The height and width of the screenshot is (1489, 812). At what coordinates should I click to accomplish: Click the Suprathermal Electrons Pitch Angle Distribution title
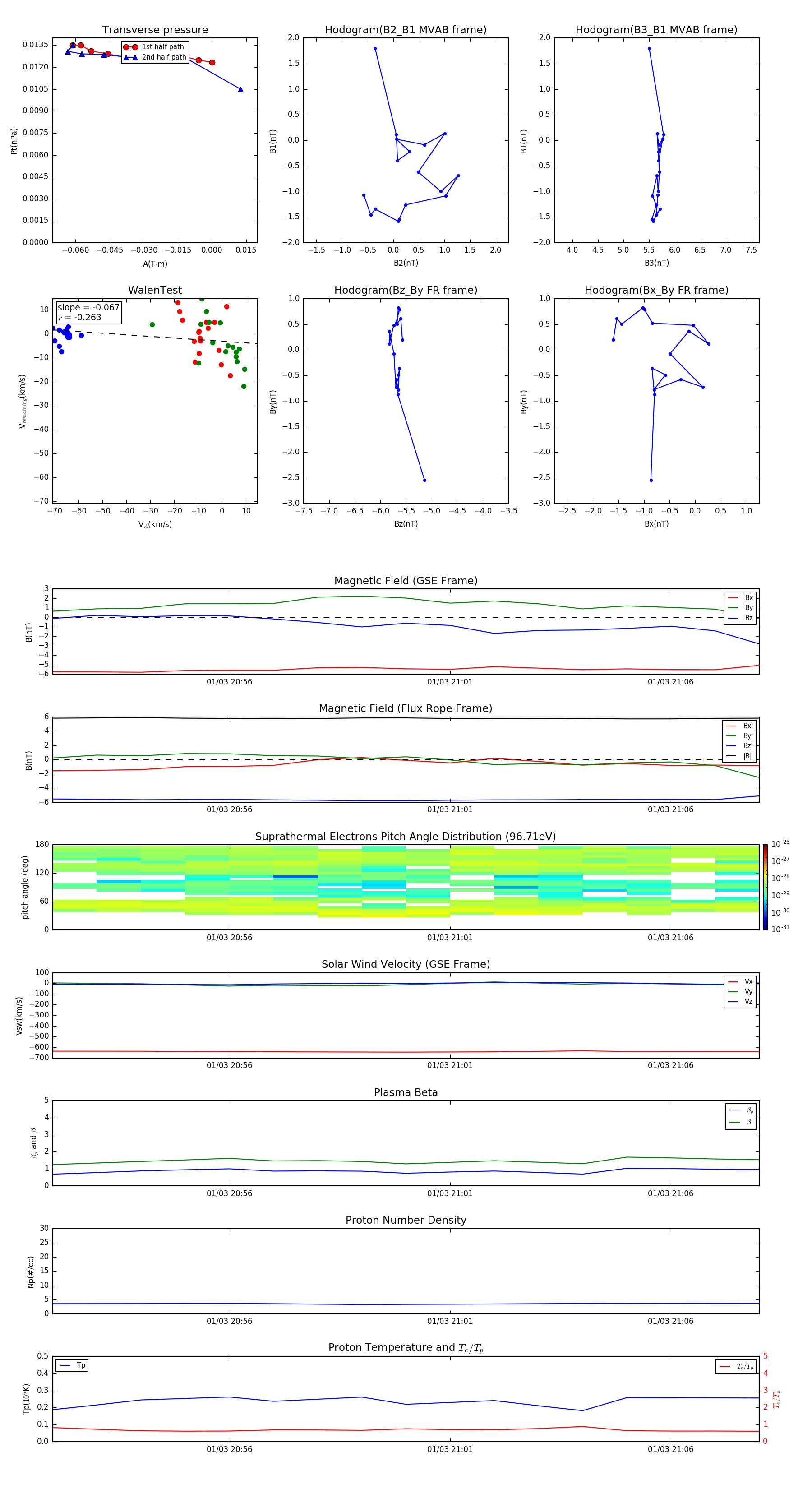click(406, 837)
